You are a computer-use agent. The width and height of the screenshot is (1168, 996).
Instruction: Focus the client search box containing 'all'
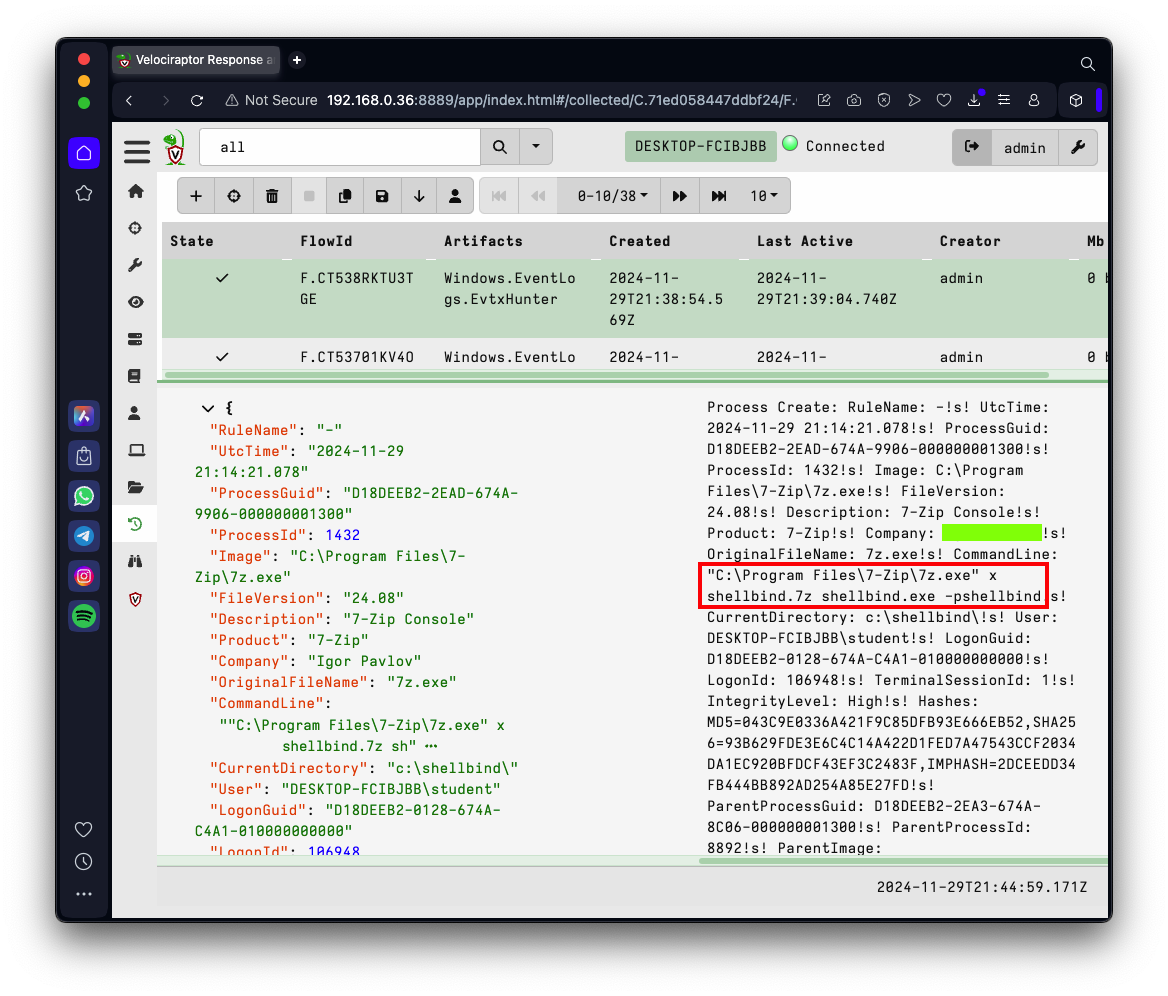click(x=340, y=147)
